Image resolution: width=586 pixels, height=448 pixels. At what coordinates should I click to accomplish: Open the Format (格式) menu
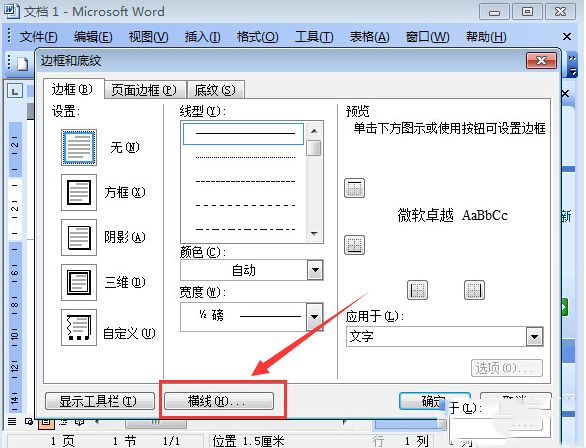[x=257, y=37]
